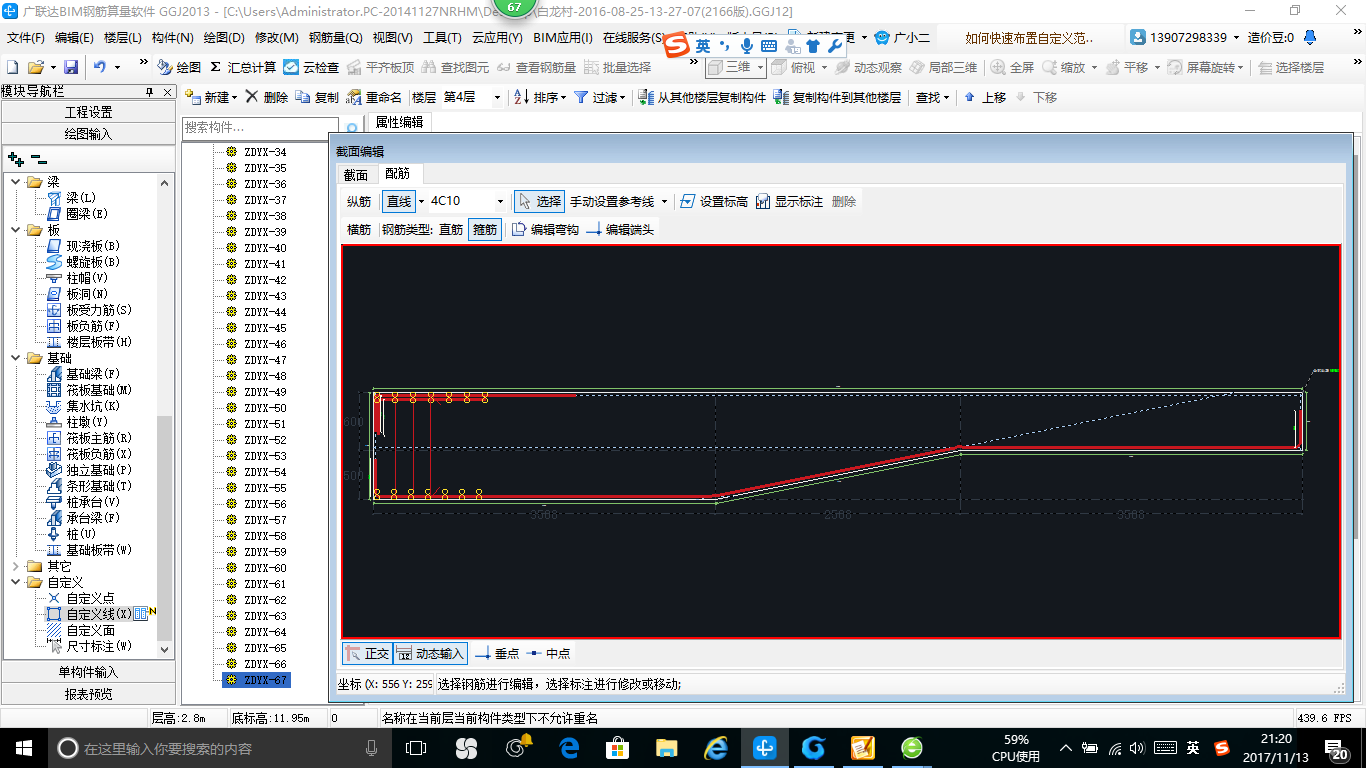This screenshot has height=768, width=1366.
Task: Rename the component with 重命名
Action: coord(373,97)
